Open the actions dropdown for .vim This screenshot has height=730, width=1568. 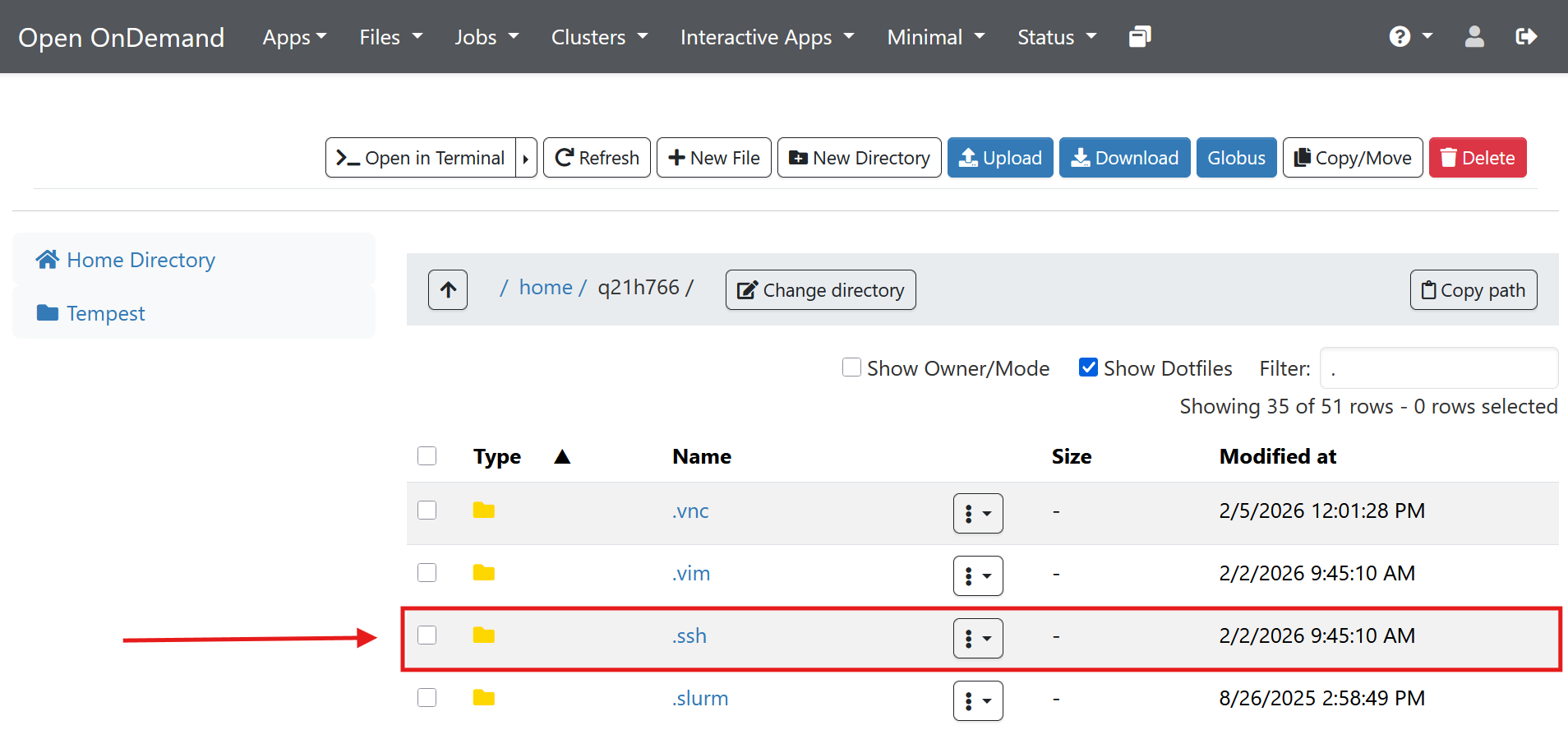click(x=978, y=576)
